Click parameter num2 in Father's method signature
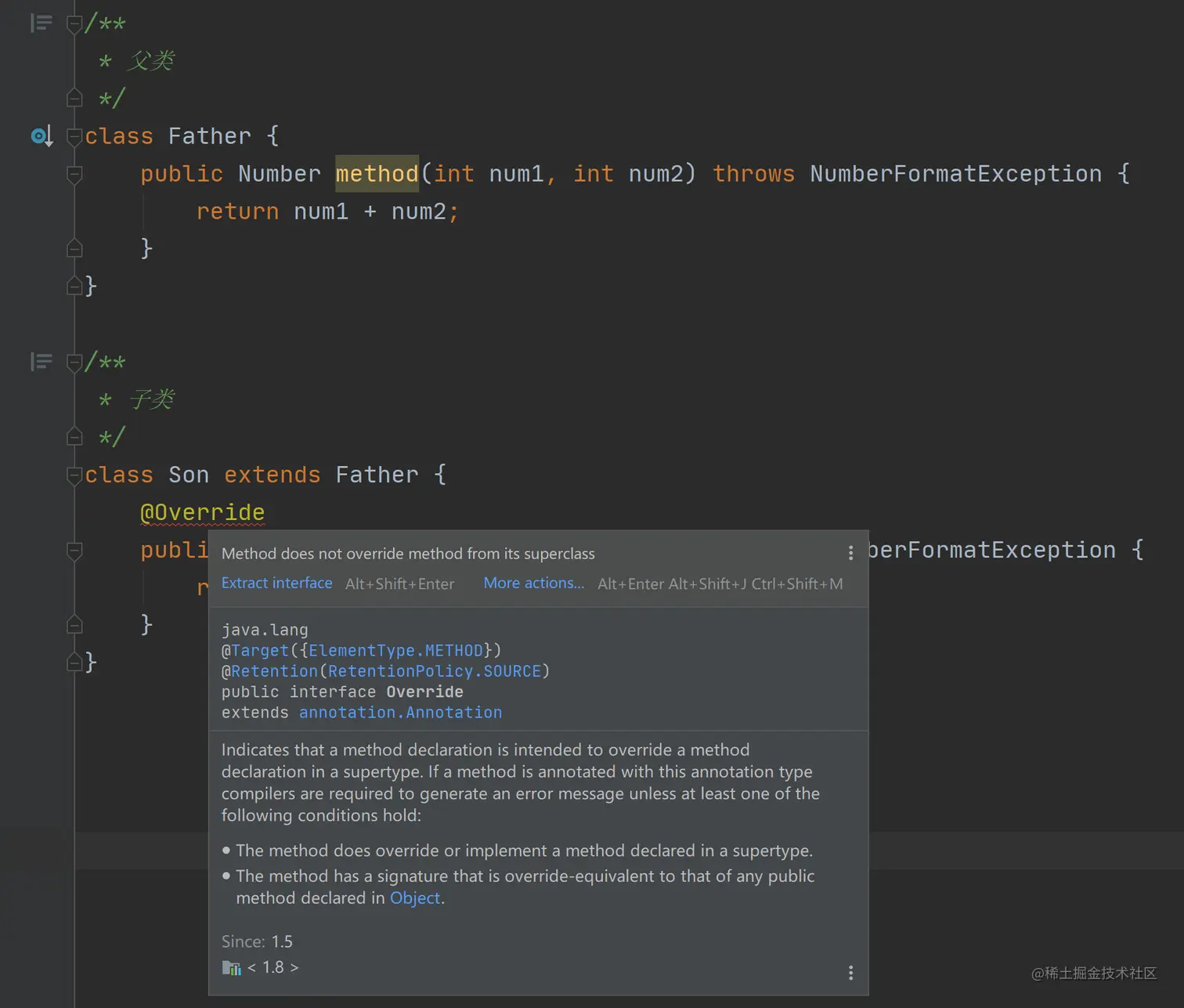 click(655, 174)
